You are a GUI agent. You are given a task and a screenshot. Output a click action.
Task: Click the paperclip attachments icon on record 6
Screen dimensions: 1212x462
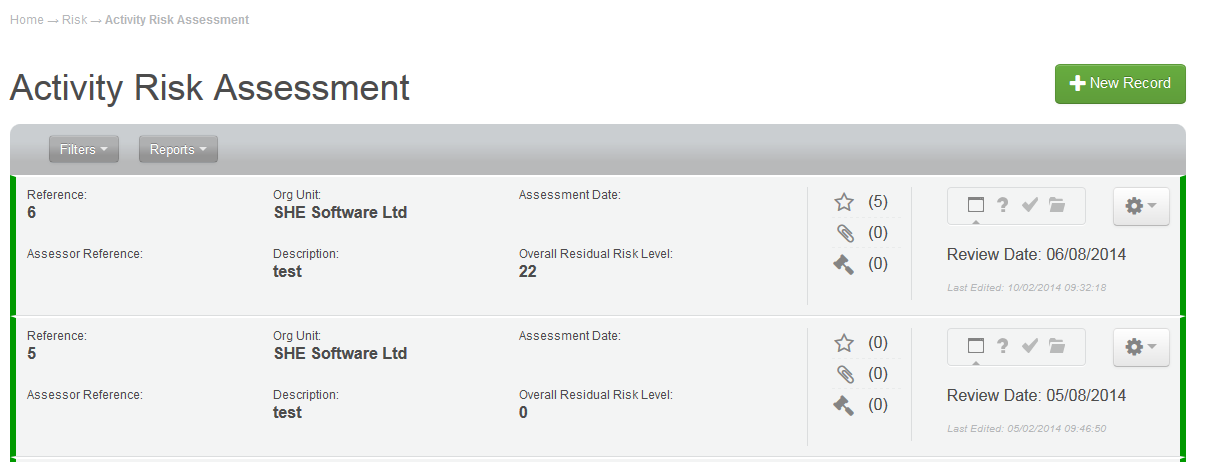pyautogui.click(x=844, y=233)
